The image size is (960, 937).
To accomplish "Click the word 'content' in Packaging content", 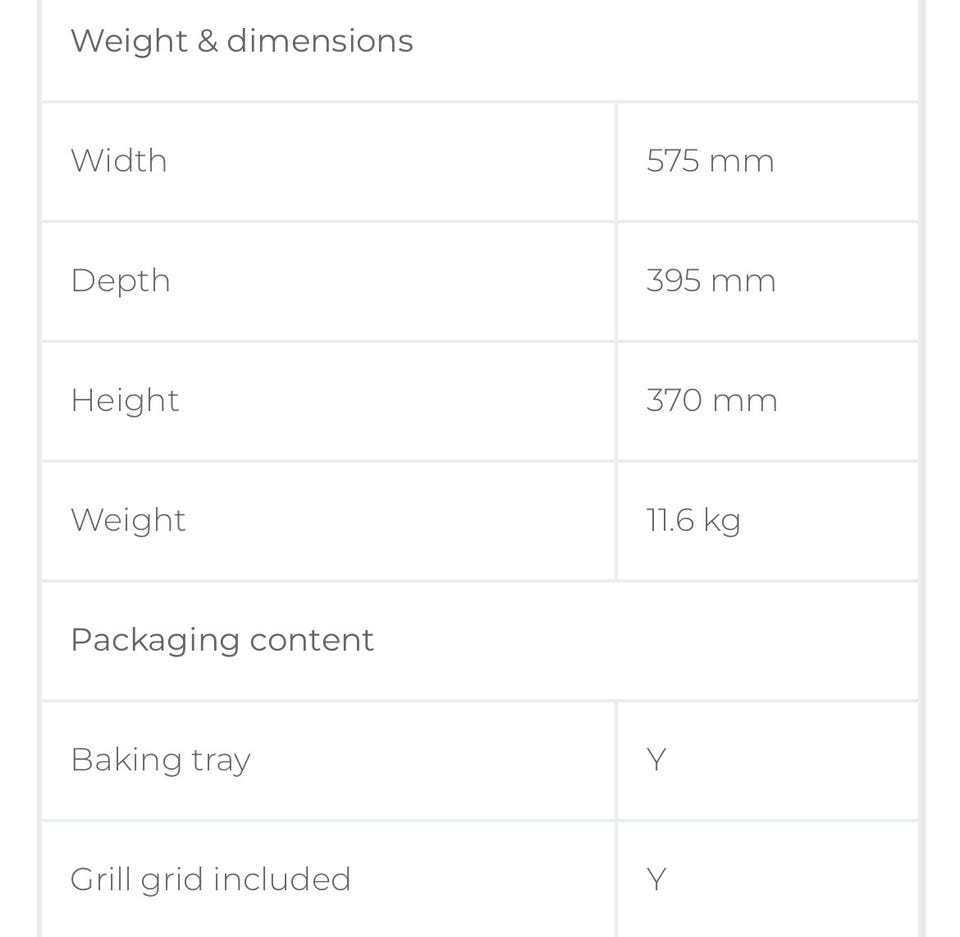I will [x=311, y=640].
